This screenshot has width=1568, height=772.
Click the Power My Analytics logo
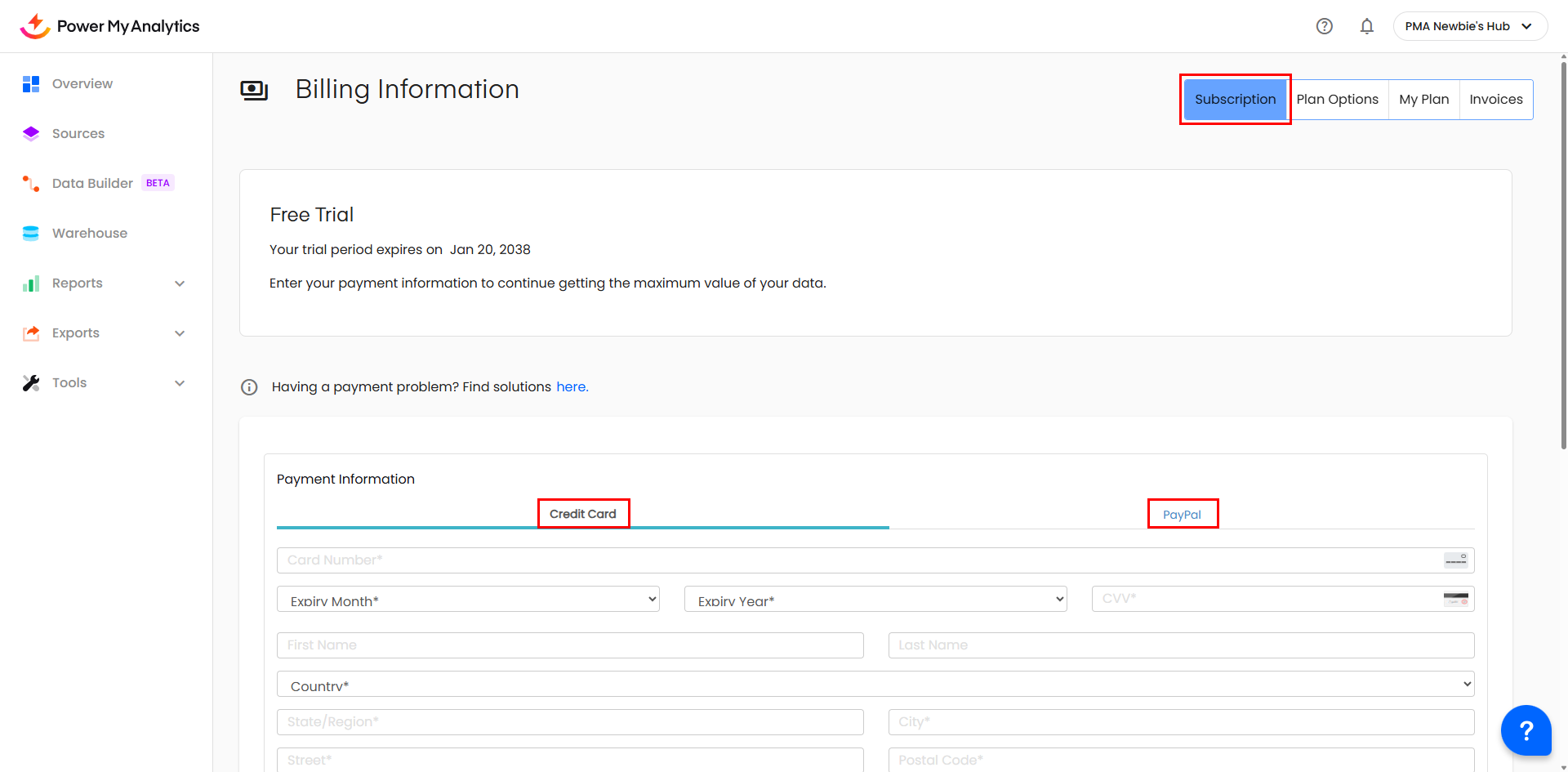[109, 26]
